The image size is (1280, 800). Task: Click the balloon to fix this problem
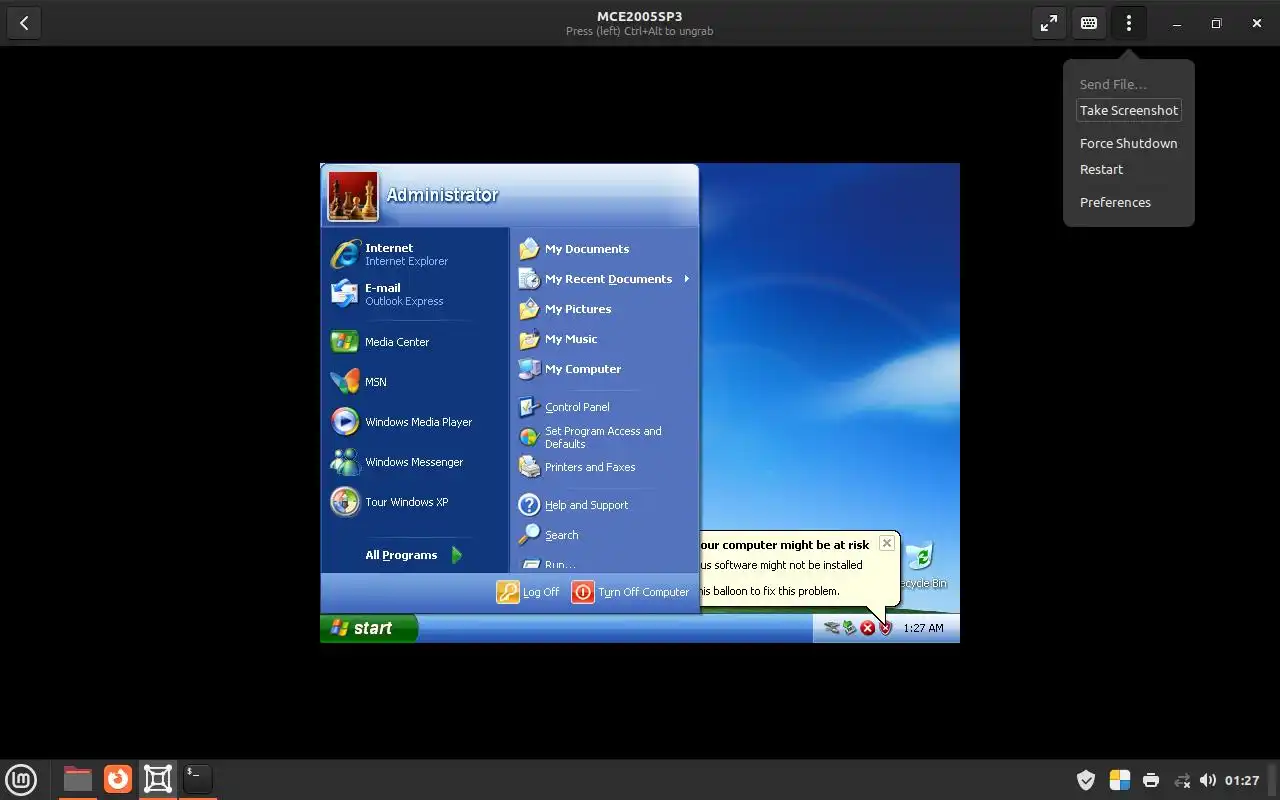point(769,591)
